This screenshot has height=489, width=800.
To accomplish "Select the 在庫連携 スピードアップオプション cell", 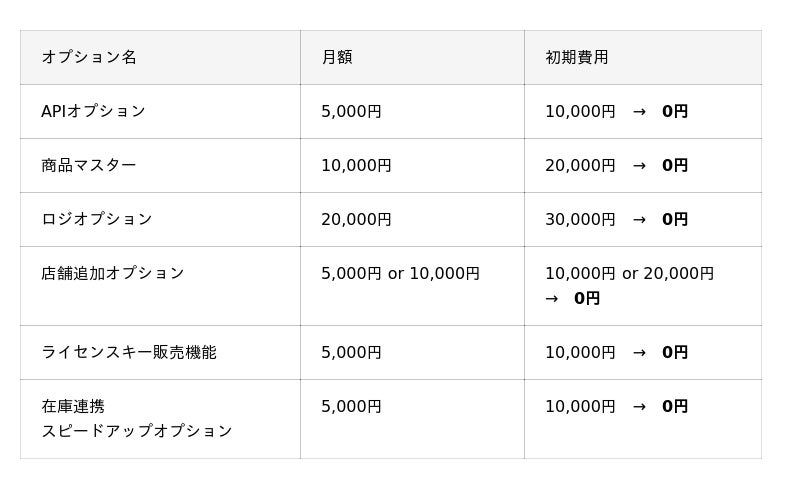I will [x=137, y=419].
